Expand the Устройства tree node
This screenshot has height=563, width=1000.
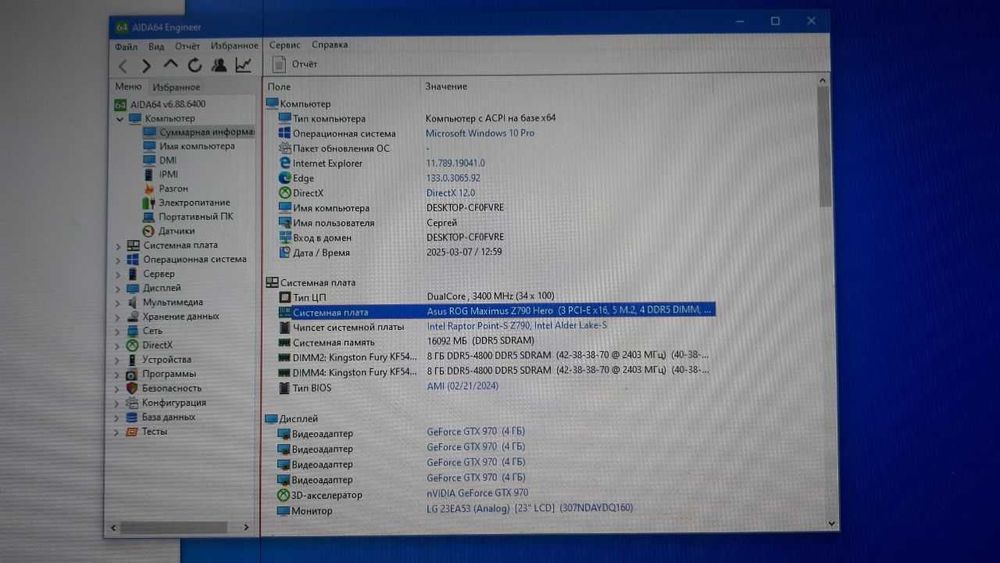click(118, 360)
